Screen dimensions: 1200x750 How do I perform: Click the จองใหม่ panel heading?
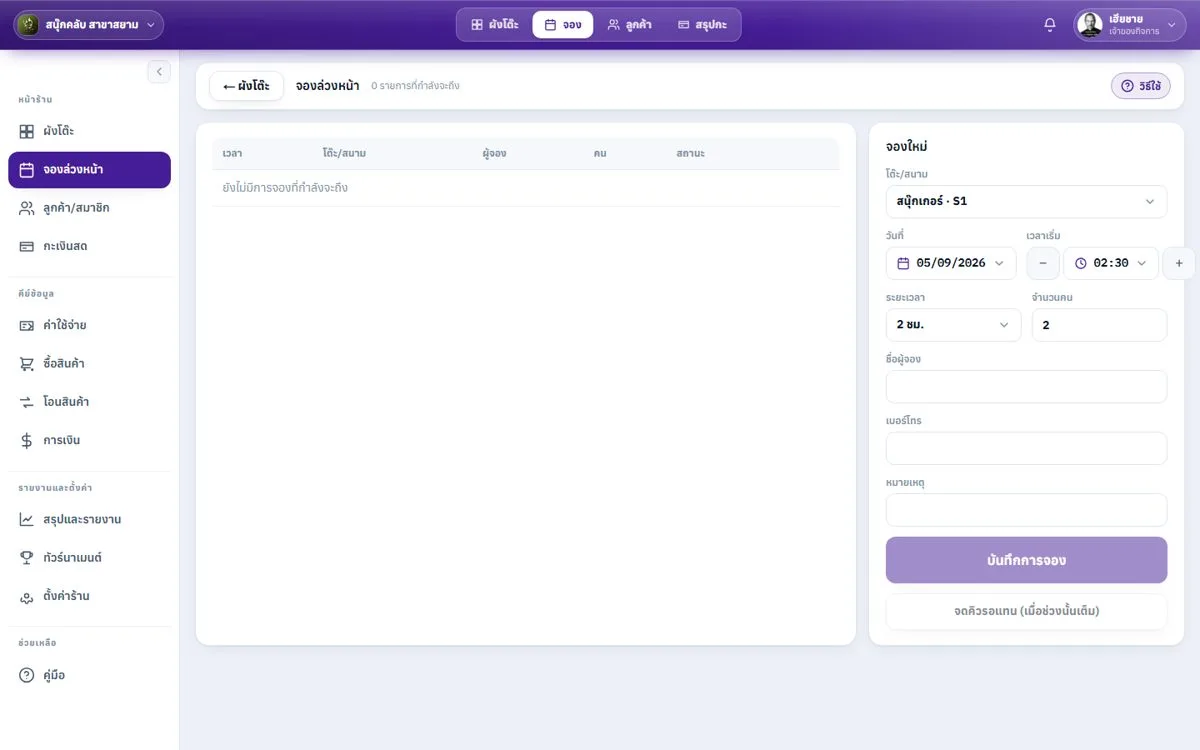(907, 147)
